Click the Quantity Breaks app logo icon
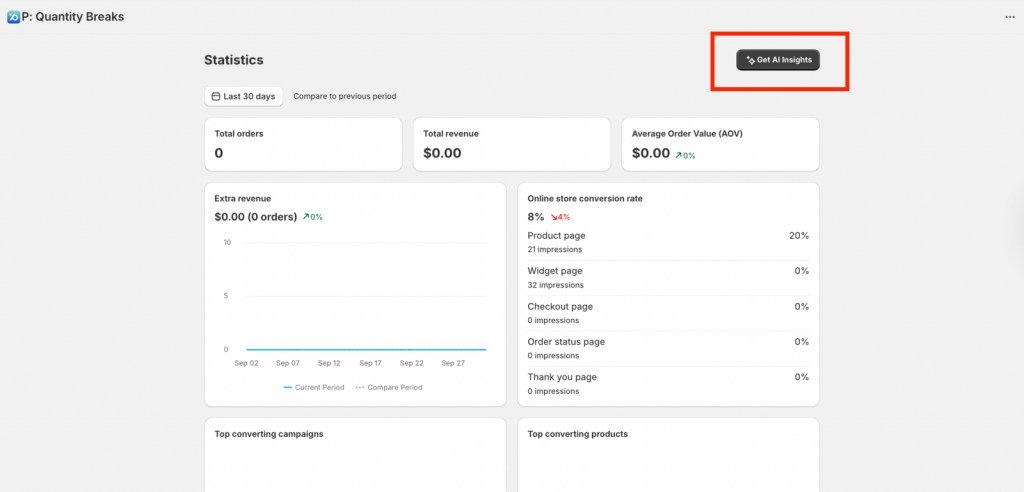The width and height of the screenshot is (1024, 492). coord(13,17)
